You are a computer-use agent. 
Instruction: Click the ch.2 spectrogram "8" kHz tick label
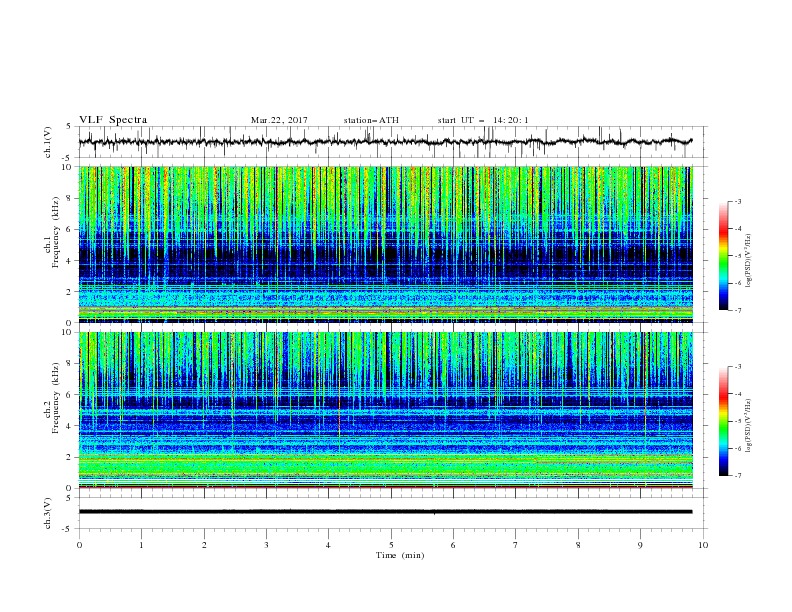tap(71, 364)
